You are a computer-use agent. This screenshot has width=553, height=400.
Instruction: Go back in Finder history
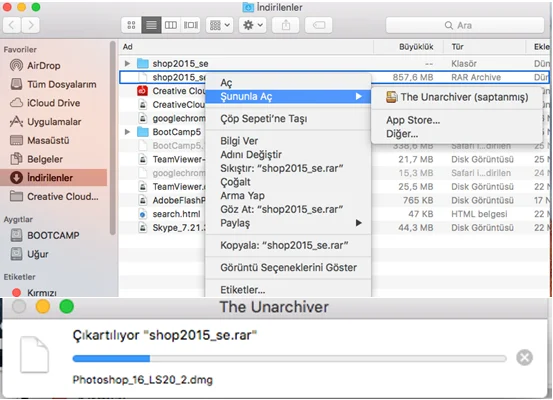[x=12, y=25]
